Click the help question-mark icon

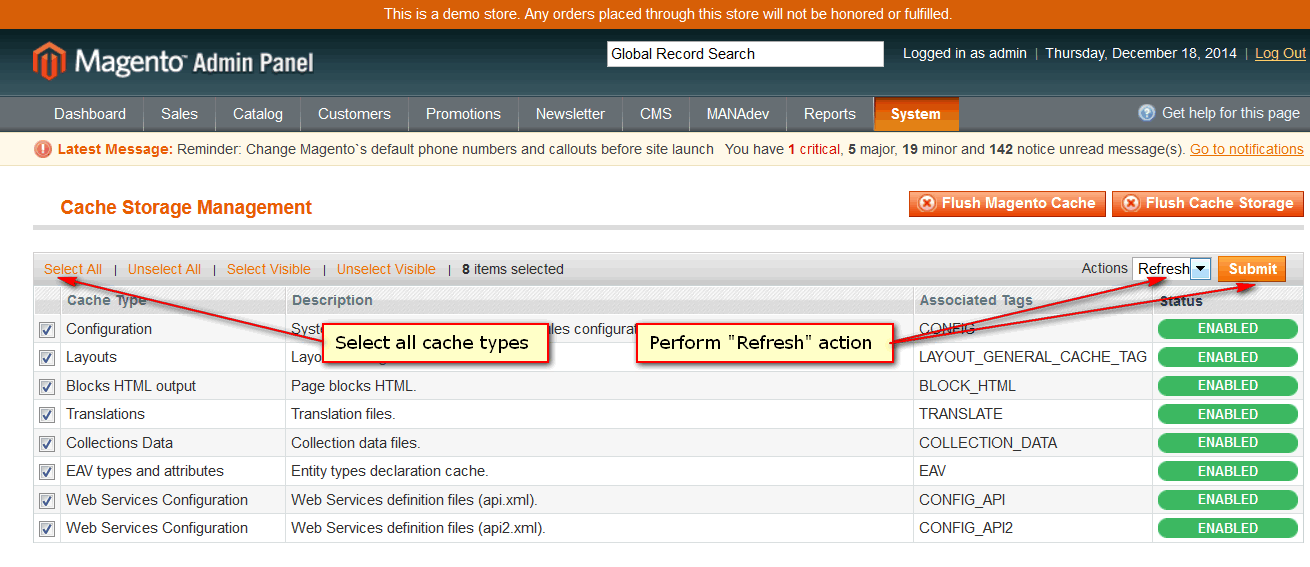(1147, 113)
